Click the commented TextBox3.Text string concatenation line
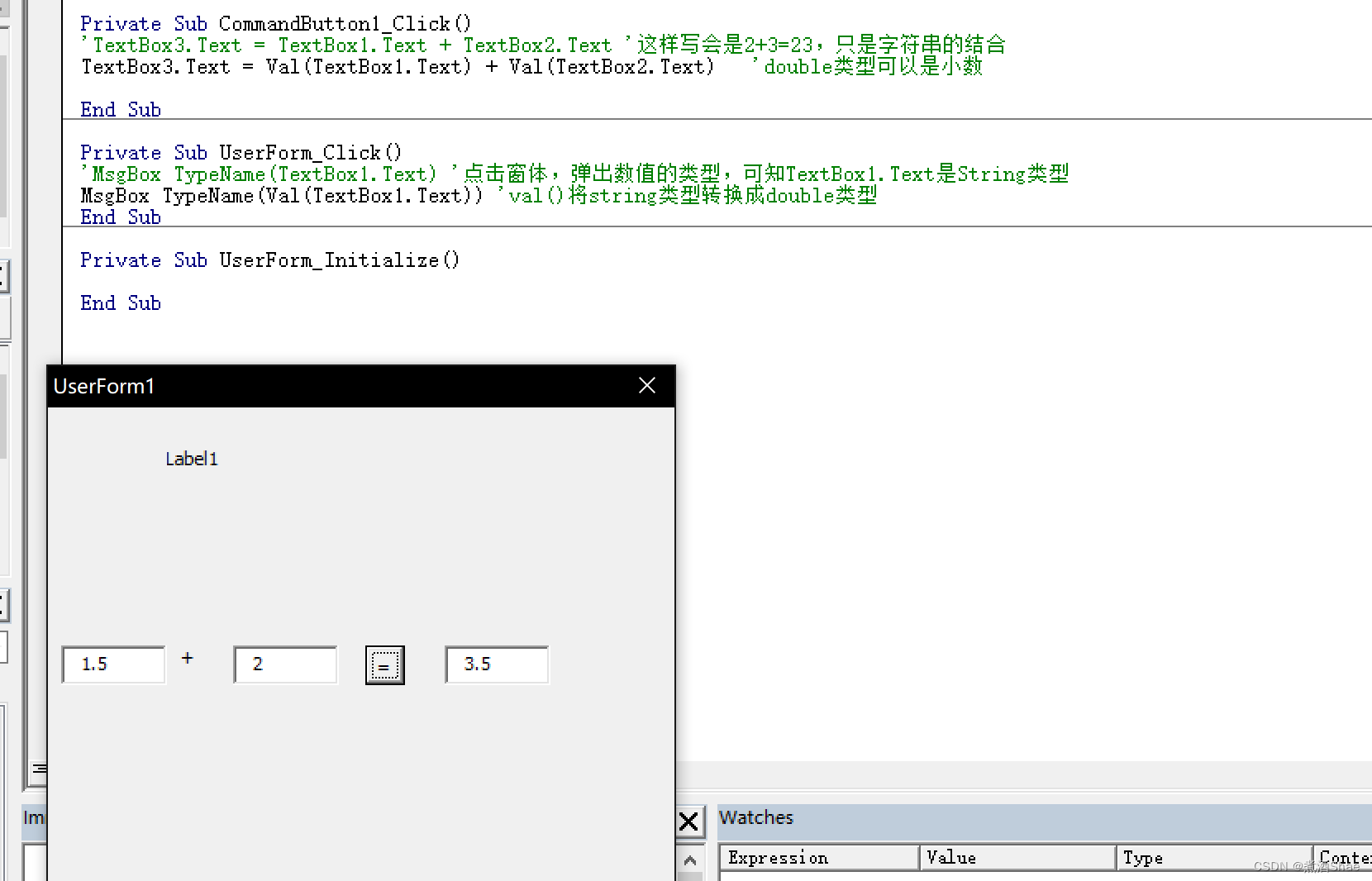The width and height of the screenshot is (1372, 881). (x=543, y=45)
